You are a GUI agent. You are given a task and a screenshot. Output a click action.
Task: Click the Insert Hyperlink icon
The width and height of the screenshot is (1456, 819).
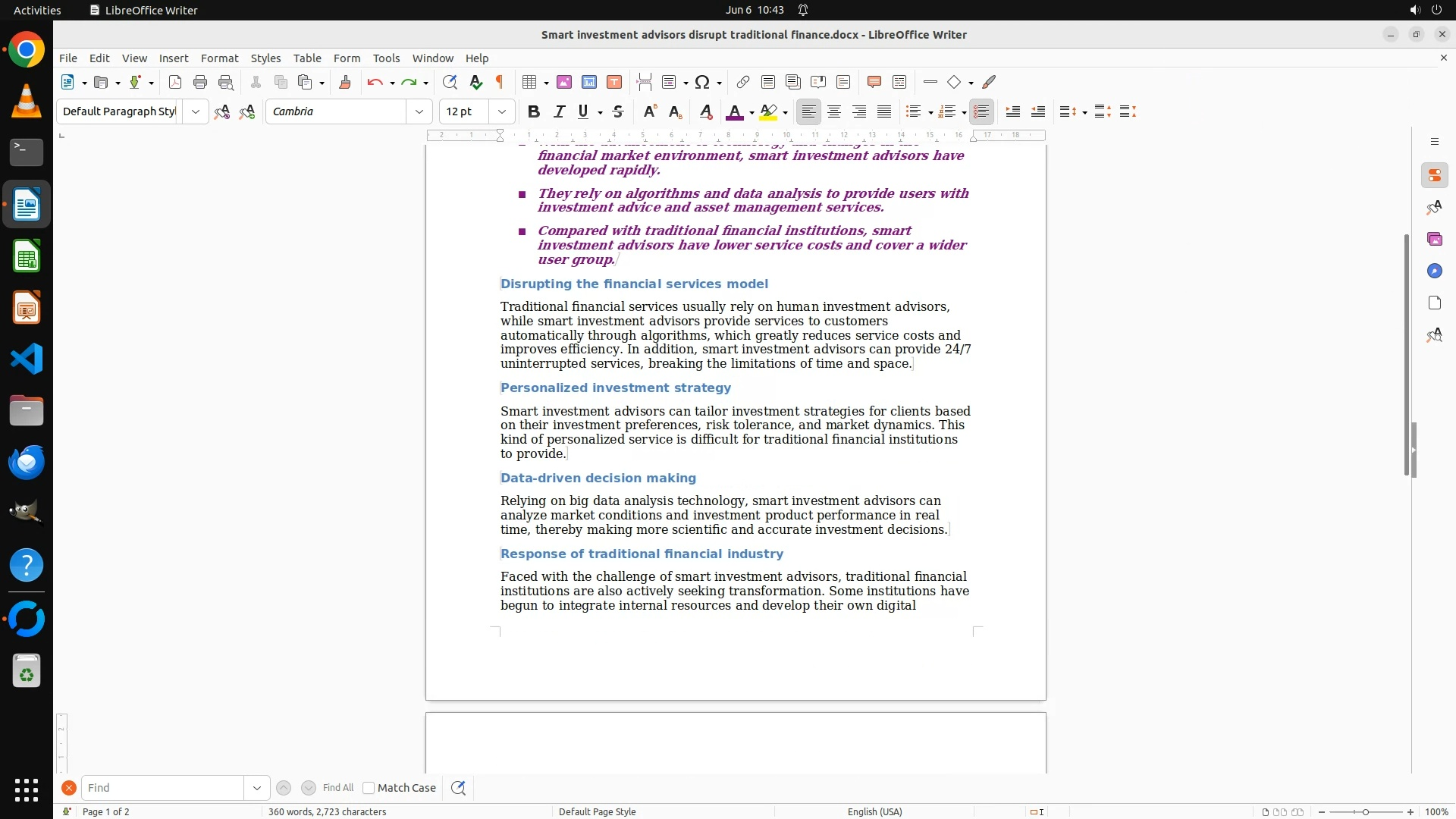click(x=743, y=82)
